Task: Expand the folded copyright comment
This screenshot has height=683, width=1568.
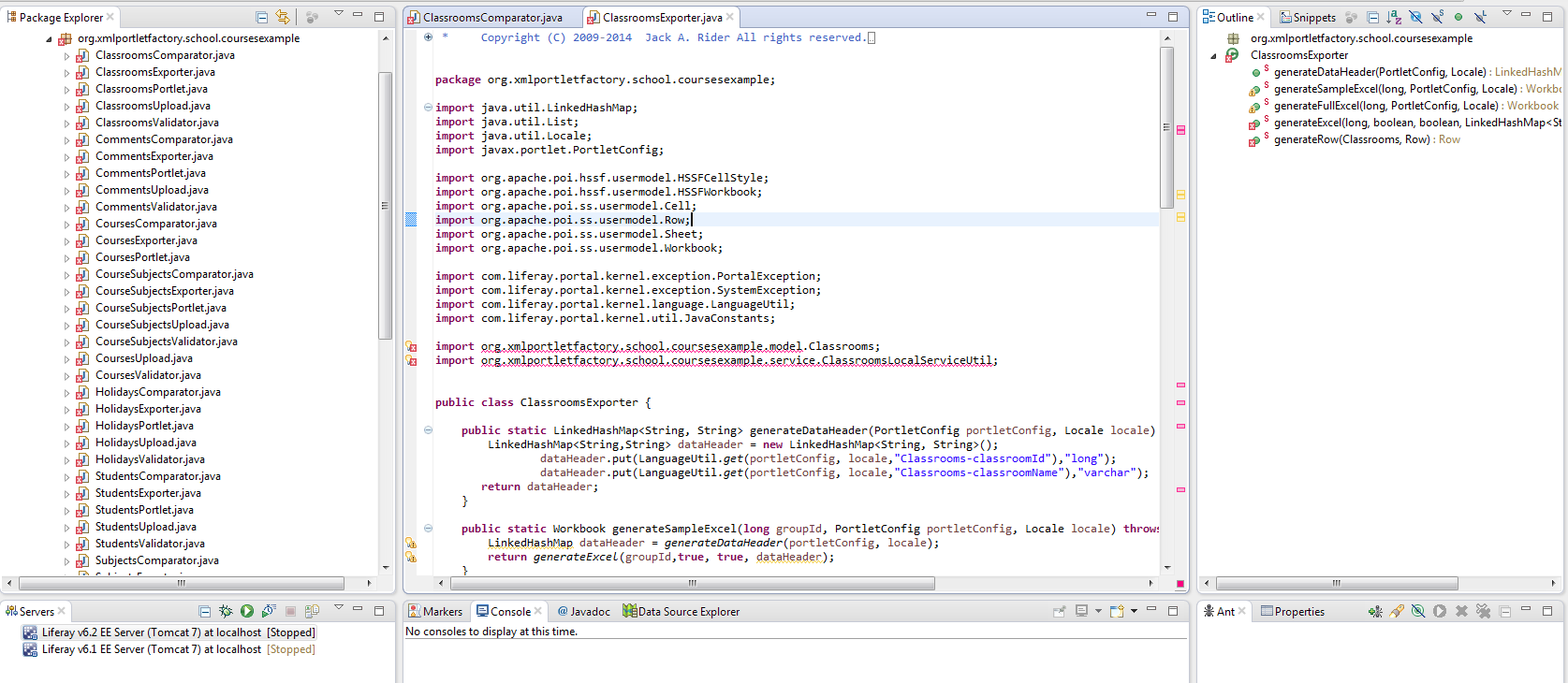Action: tap(428, 37)
